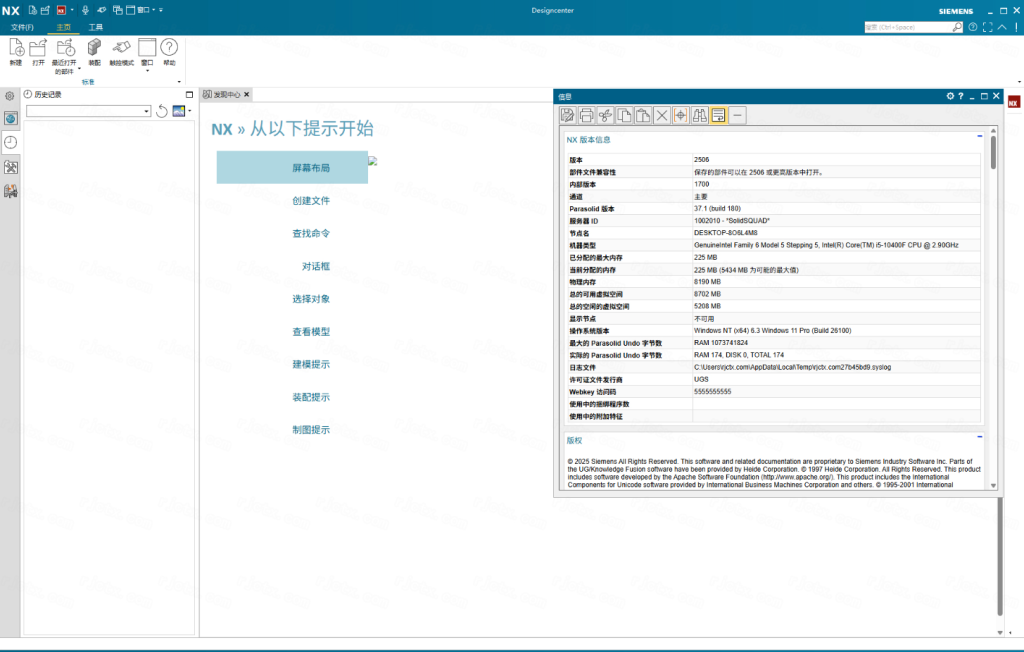Switch to the 工具 ribbon tab
This screenshot has height=652, width=1024.
point(95,27)
